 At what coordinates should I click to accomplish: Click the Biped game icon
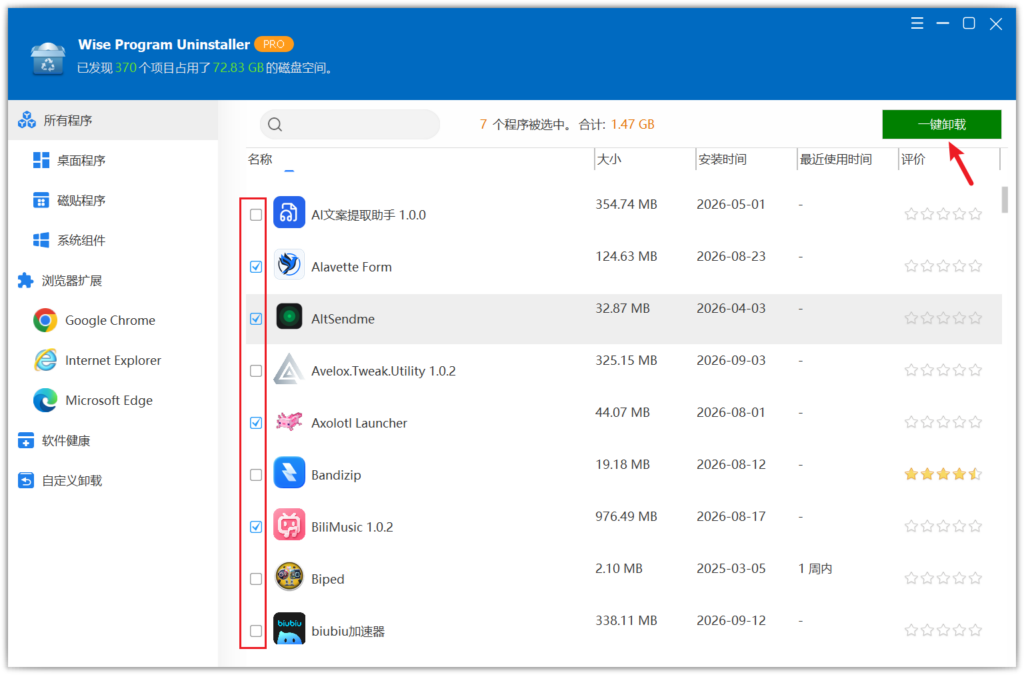(x=289, y=578)
